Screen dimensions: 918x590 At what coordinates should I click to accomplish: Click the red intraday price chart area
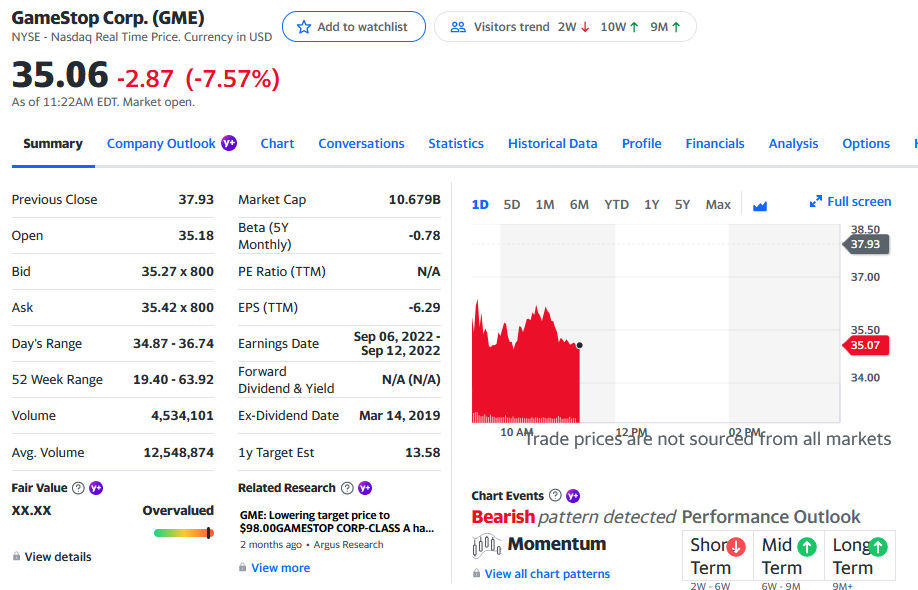click(525, 375)
